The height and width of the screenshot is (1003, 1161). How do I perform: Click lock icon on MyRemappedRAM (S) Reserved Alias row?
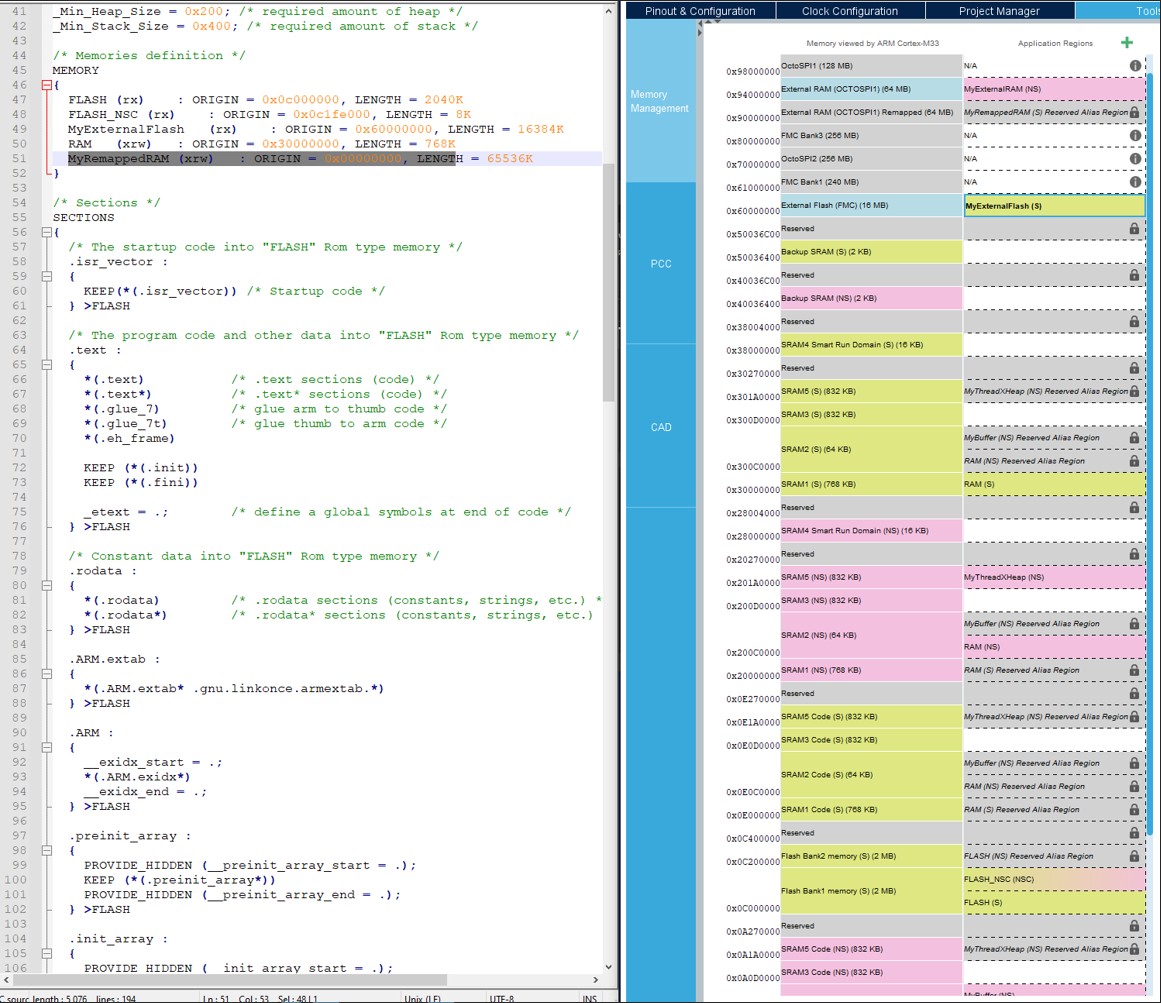click(1134, 113)
